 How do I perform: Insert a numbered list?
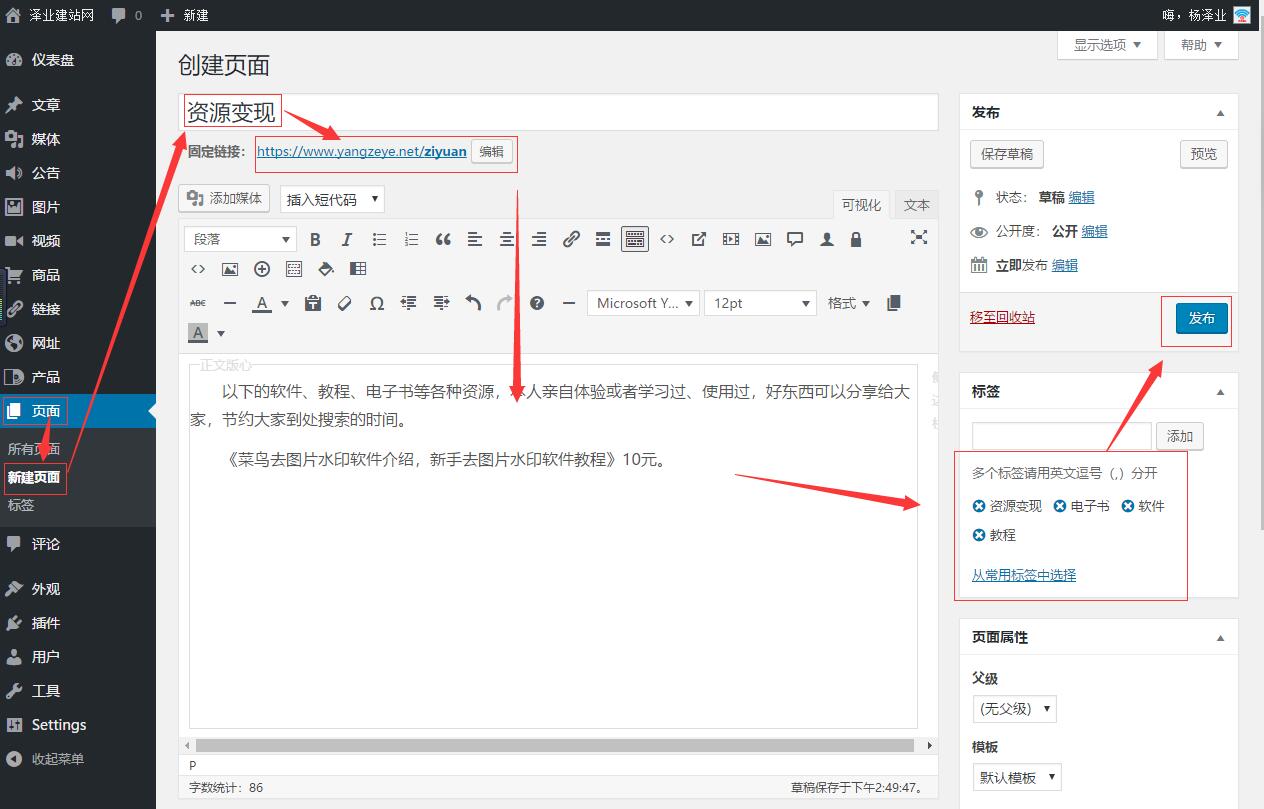click(x=411, y=239)
